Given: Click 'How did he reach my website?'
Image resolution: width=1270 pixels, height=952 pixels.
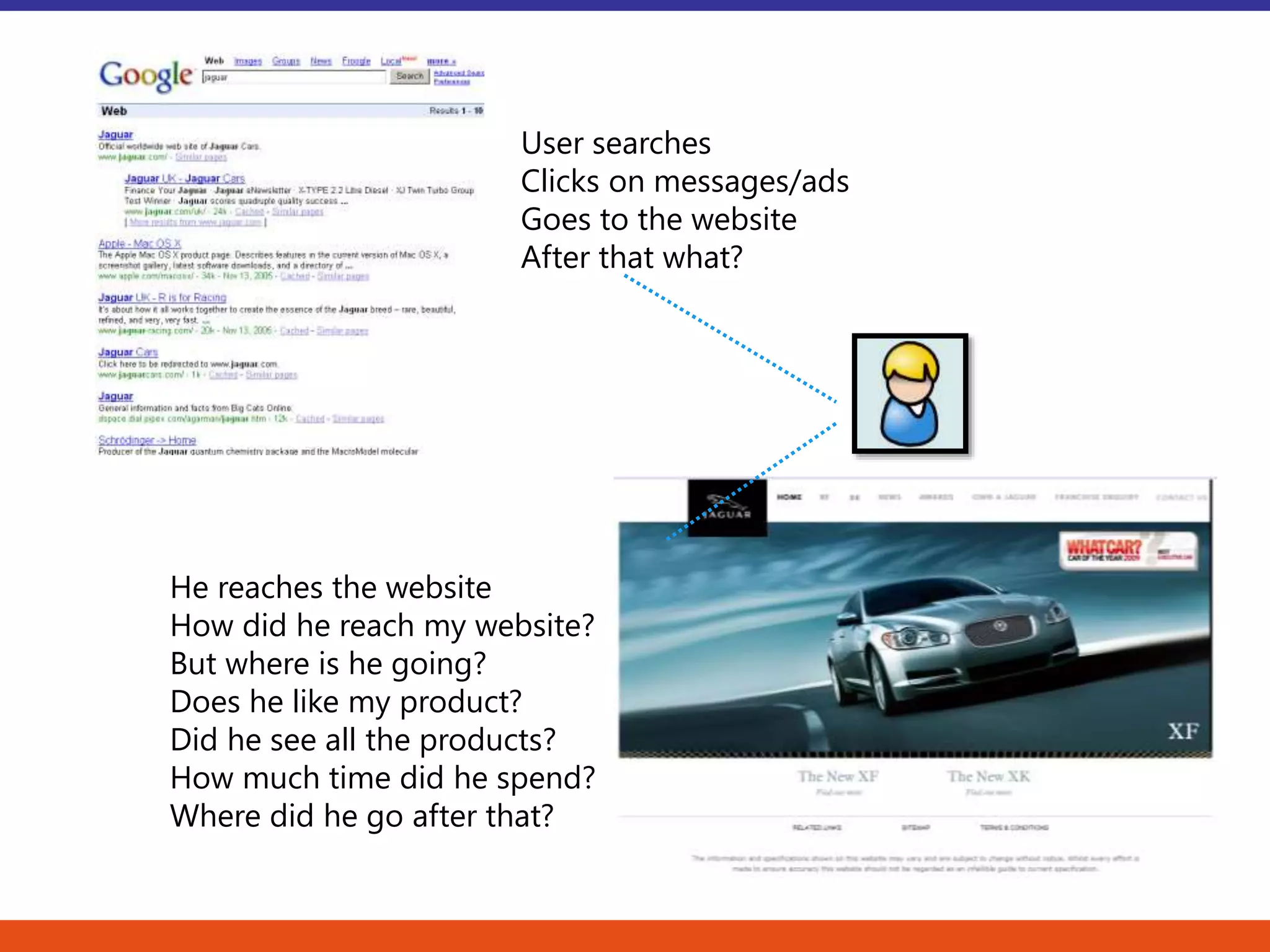Looking at the screenshot, I should (383, 625).
